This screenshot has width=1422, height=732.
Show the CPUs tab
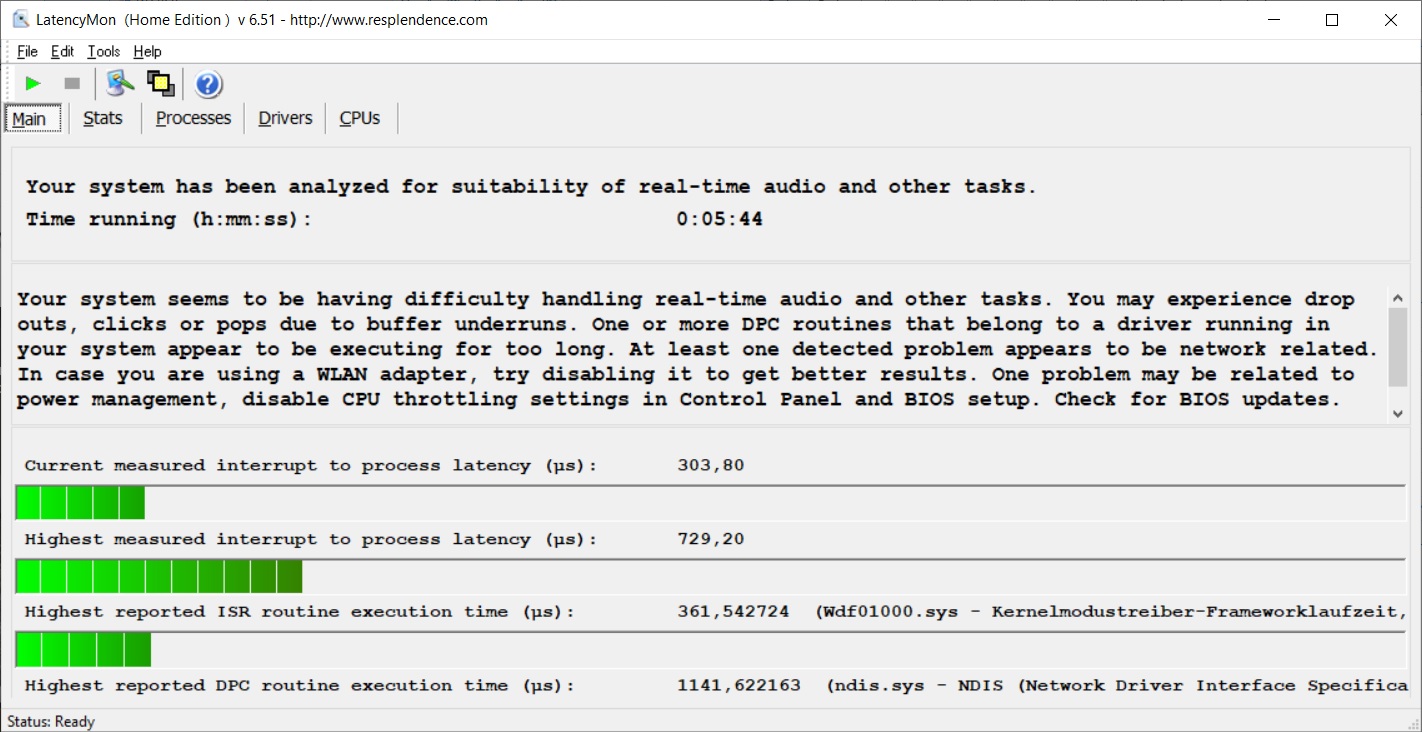tap(360, 118)
